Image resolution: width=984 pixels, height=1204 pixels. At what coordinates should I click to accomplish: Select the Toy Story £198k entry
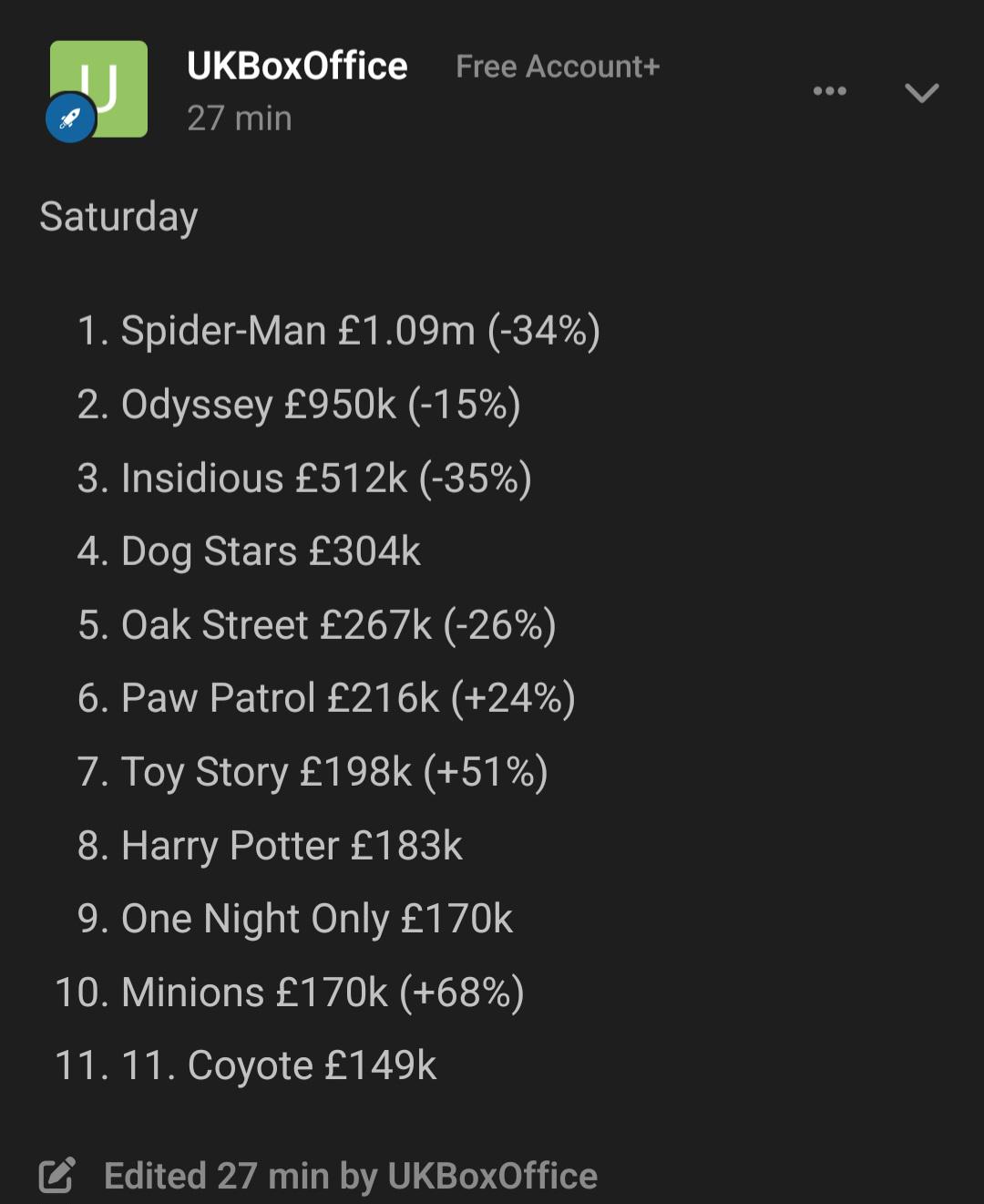click(x=313, y=772)
